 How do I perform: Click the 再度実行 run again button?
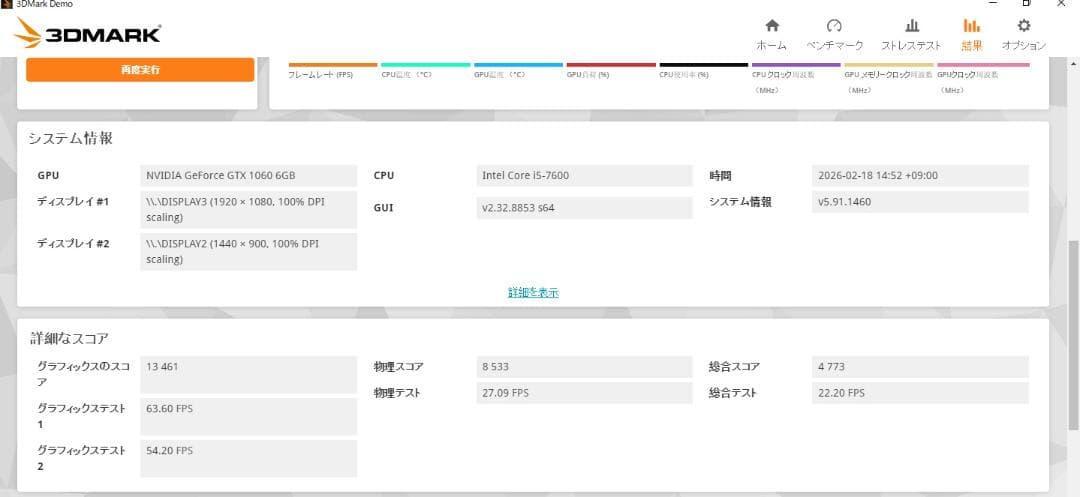pyautogui.click(x=141, y=70)
